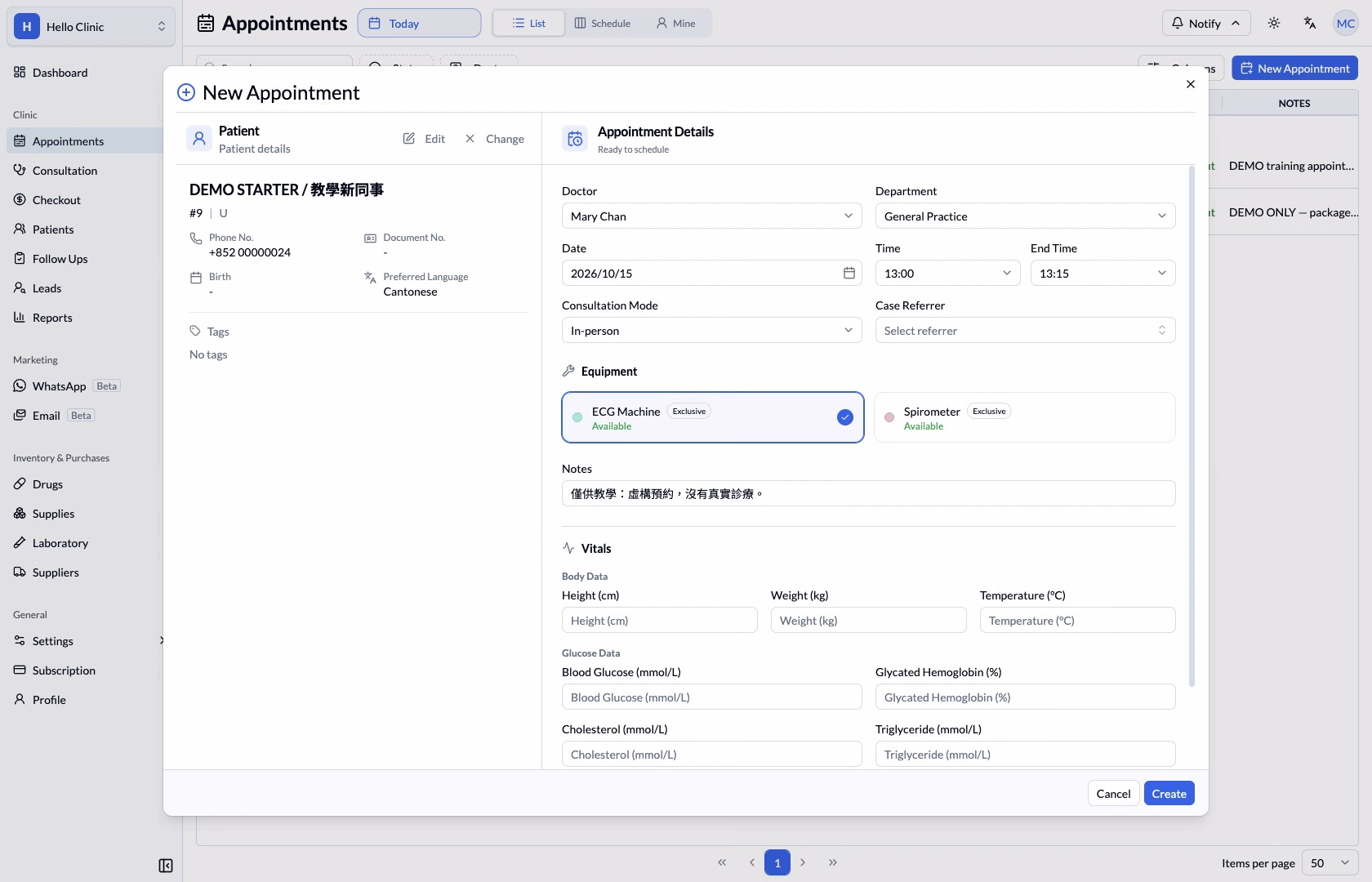This screenshot has height=882, width=1372.
Task: Toggle the light/dark theme sun icon
Action: [x=1274, y=23]
